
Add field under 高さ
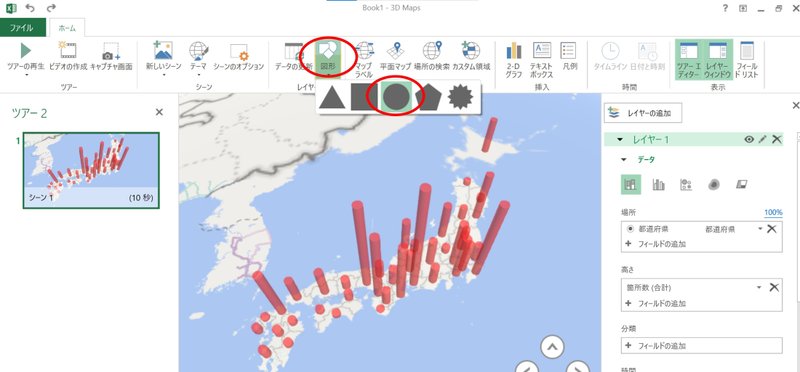[x=657, y=303]
